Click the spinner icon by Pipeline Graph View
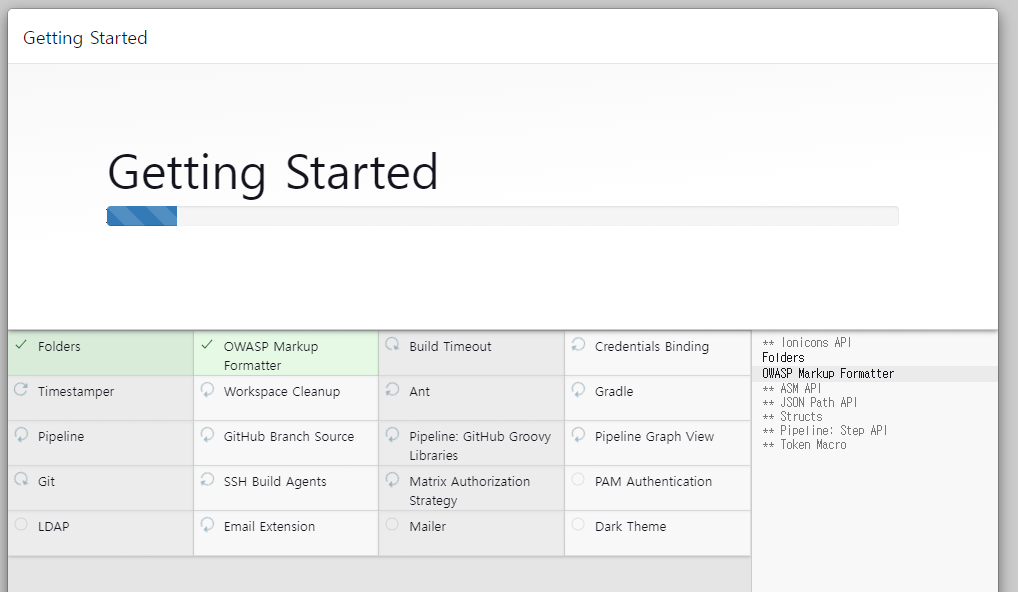Viewport: 1018px width, 592px height. point(578,434)
